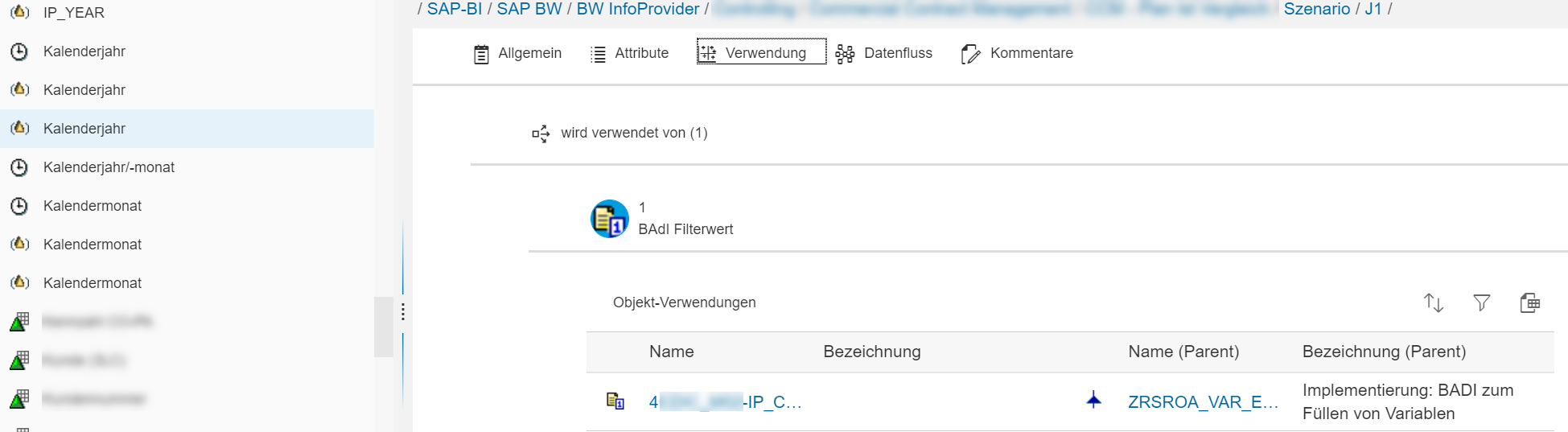Click the table export settings icon
Screen dimensions: 1568x432
(1529, 302)
